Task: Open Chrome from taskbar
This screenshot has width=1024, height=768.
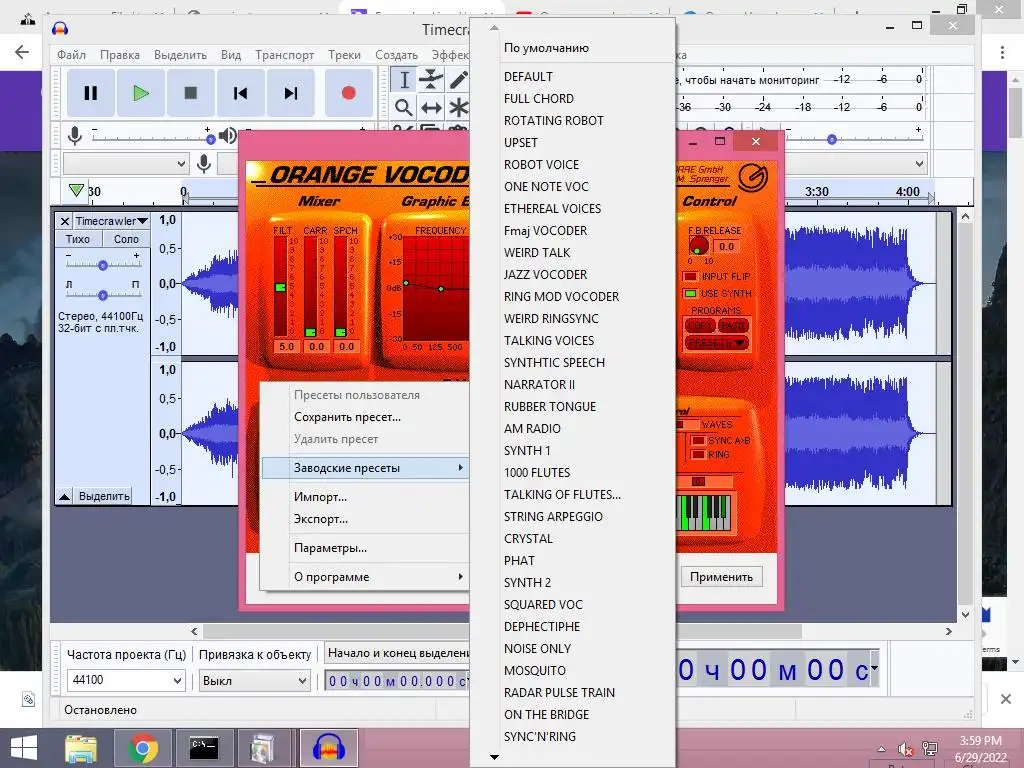Action: [142, 748]
